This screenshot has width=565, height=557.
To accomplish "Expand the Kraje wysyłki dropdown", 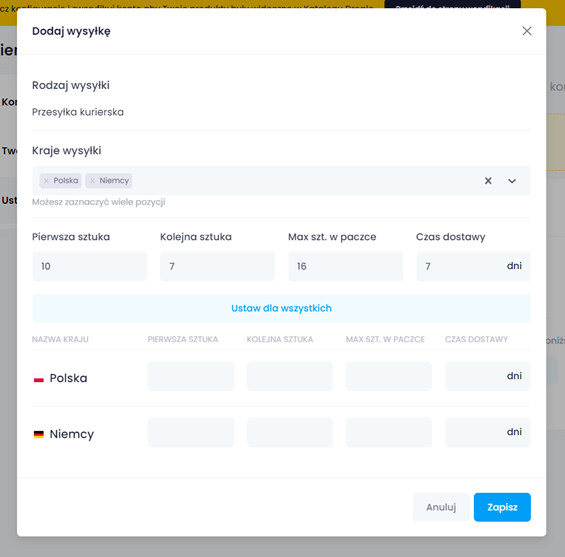I will pos(512,181).
